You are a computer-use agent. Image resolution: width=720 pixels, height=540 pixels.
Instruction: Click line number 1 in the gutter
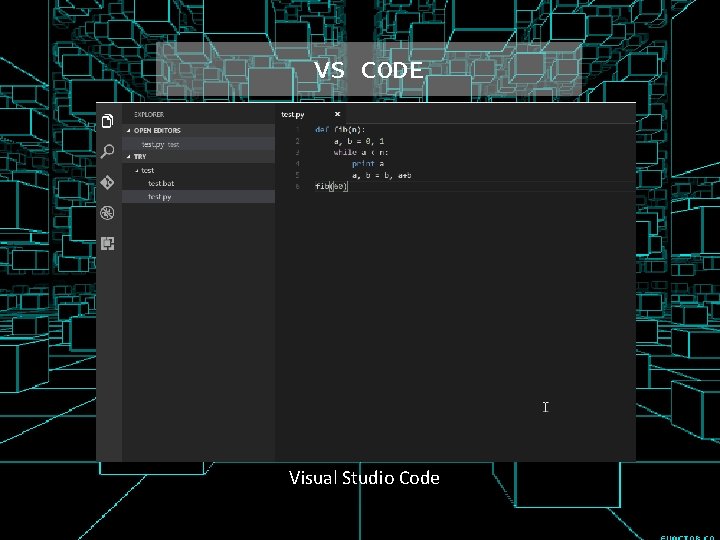point(298,129)
